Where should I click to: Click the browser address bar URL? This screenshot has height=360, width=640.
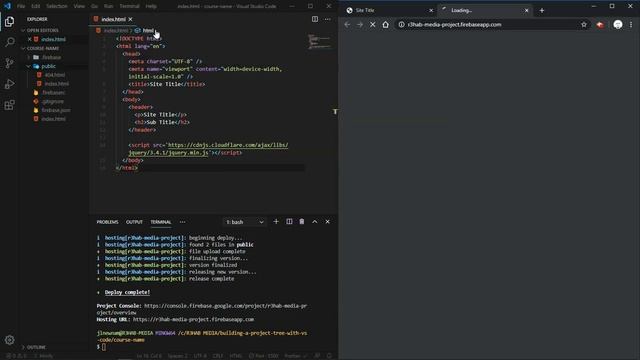[454, 24]
